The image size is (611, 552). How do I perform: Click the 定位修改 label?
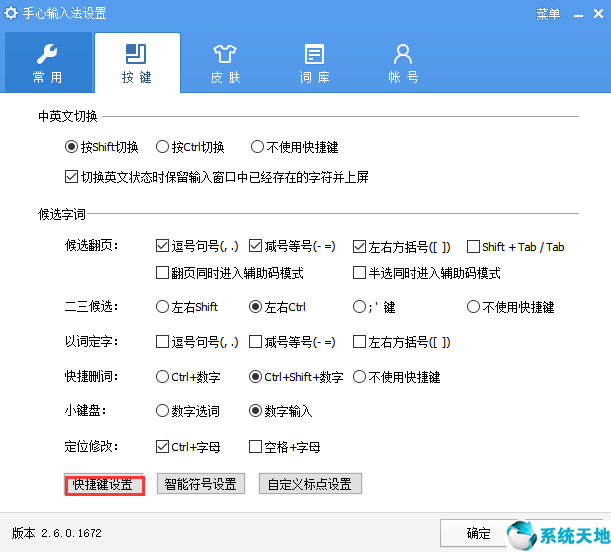coord(91,446)
